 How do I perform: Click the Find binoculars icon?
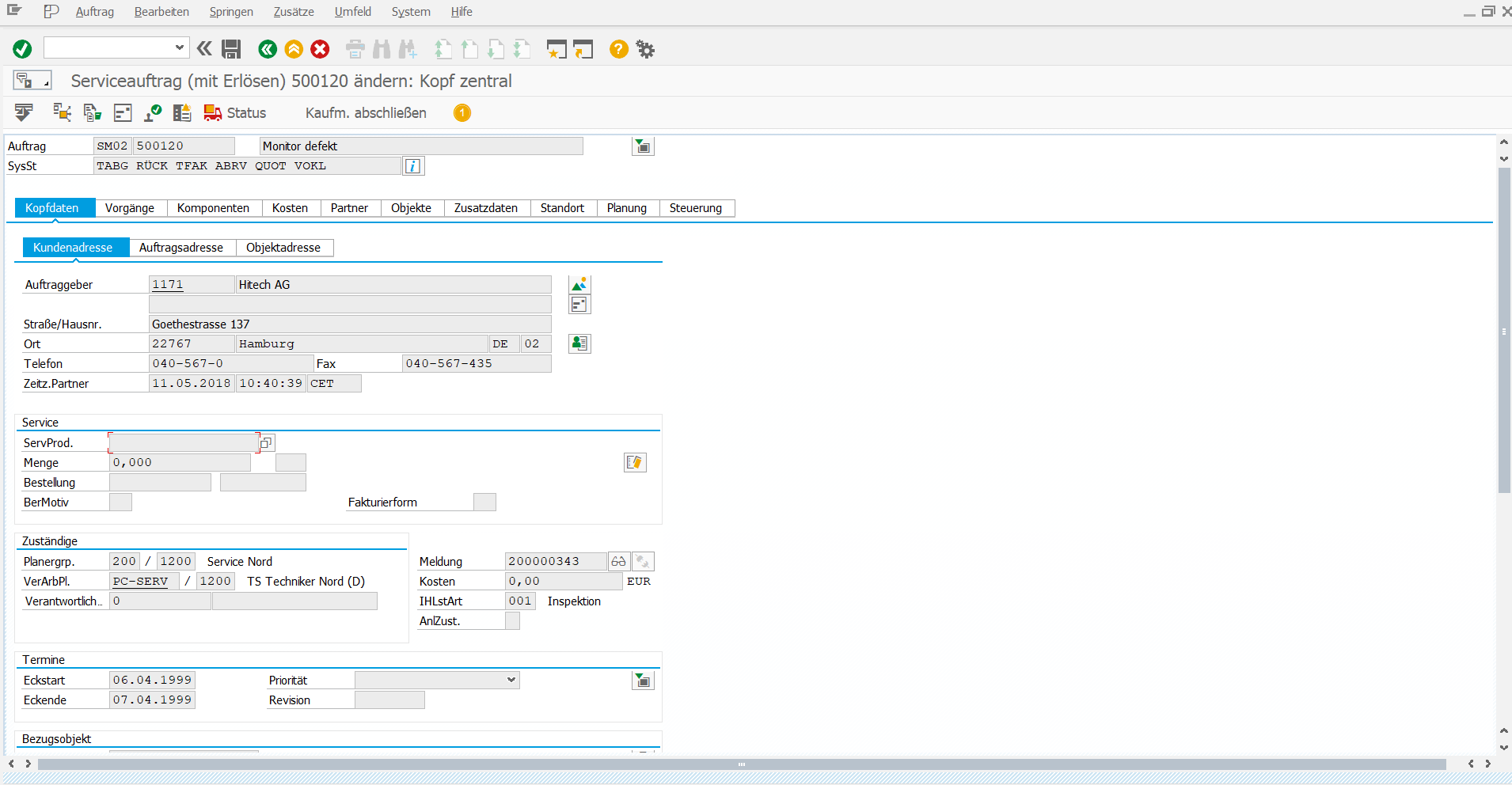(x=382, y=49)
